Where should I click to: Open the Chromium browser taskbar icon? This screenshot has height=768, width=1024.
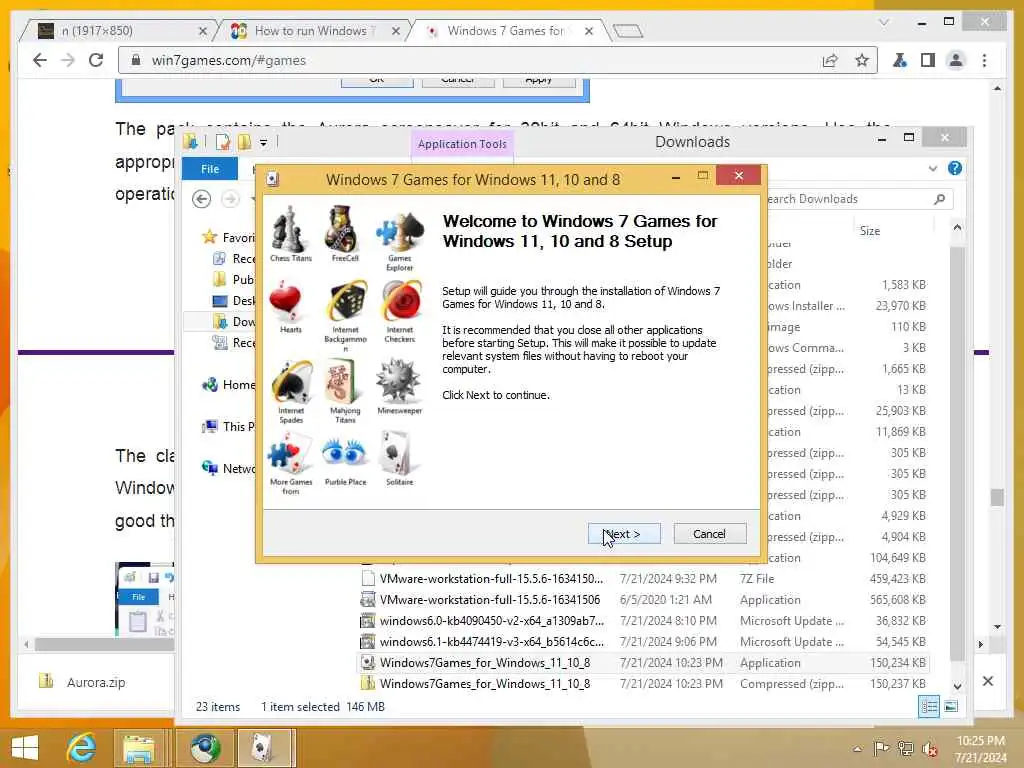click(205, 748)
